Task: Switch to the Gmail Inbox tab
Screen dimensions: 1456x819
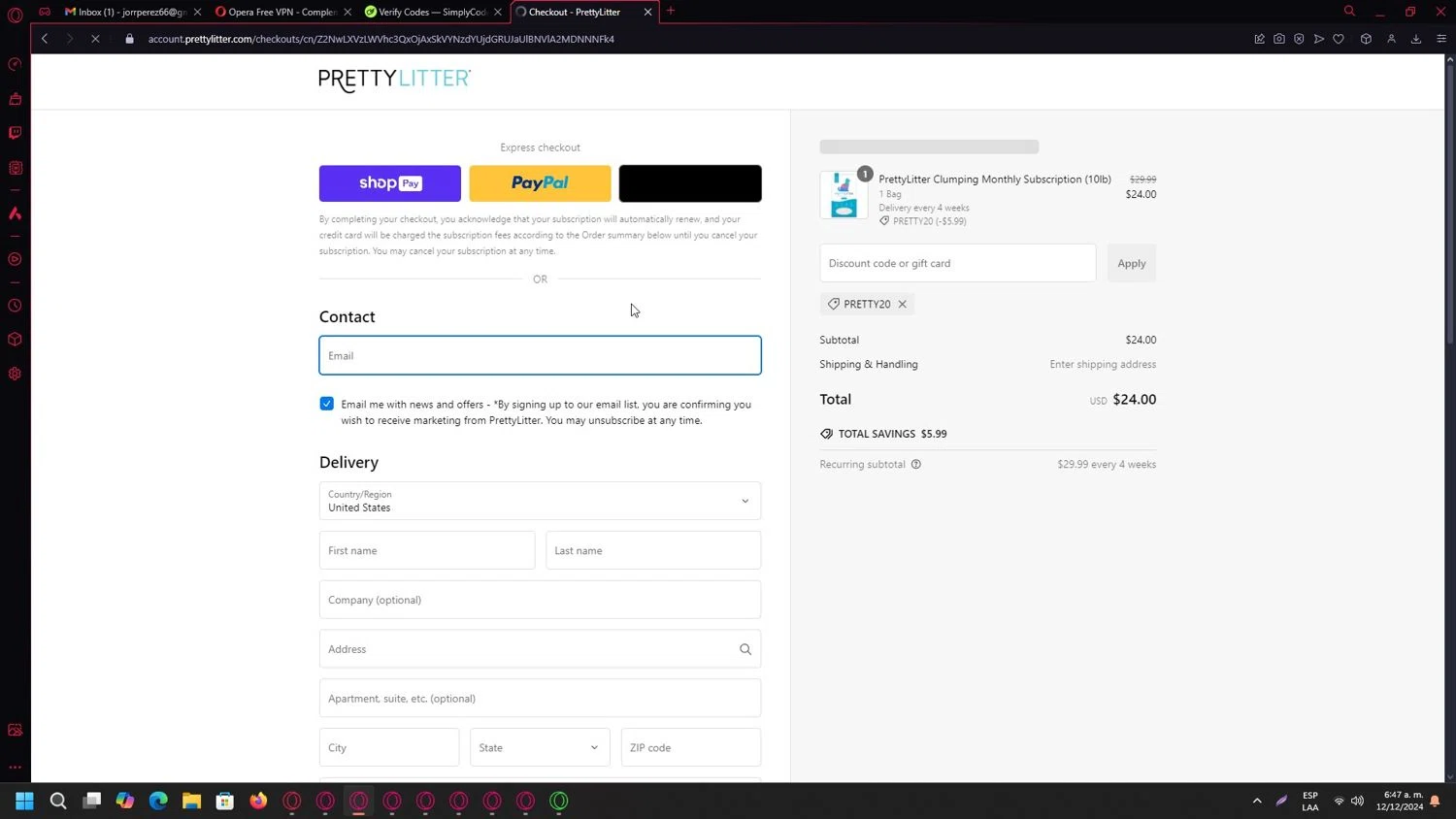Action: pos(128,12)
